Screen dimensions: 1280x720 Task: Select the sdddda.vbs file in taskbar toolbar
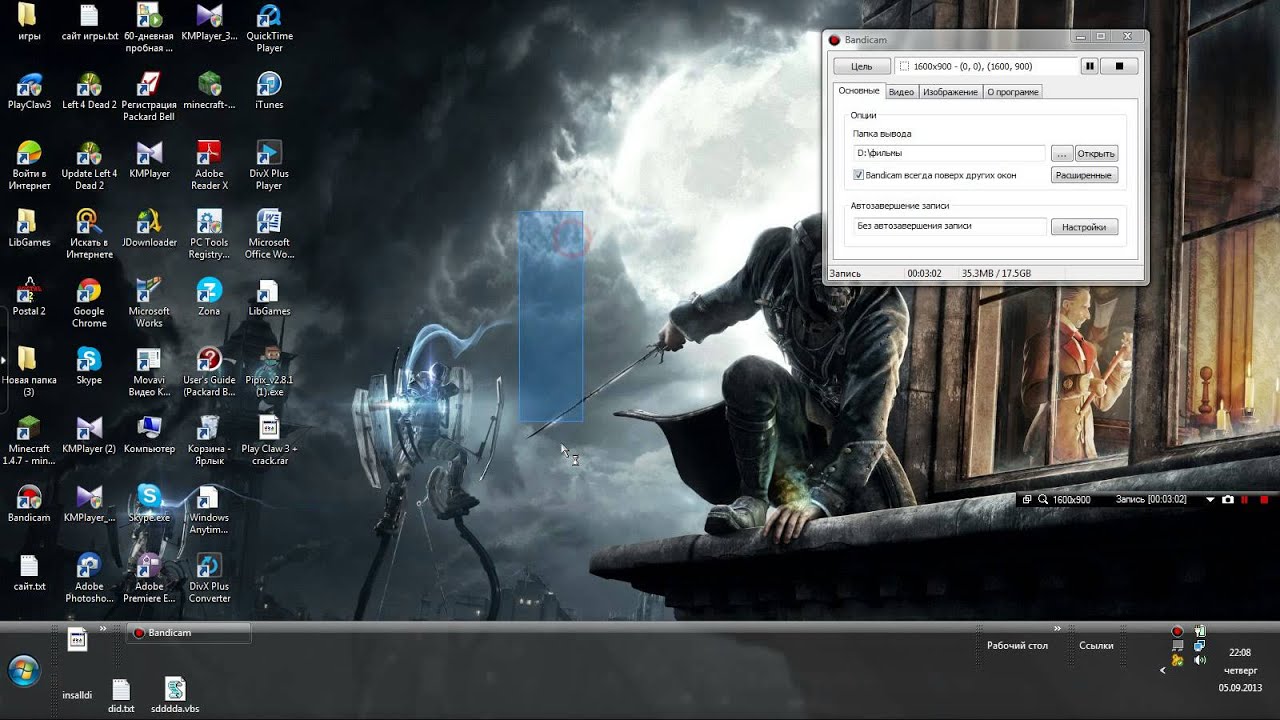175,695
